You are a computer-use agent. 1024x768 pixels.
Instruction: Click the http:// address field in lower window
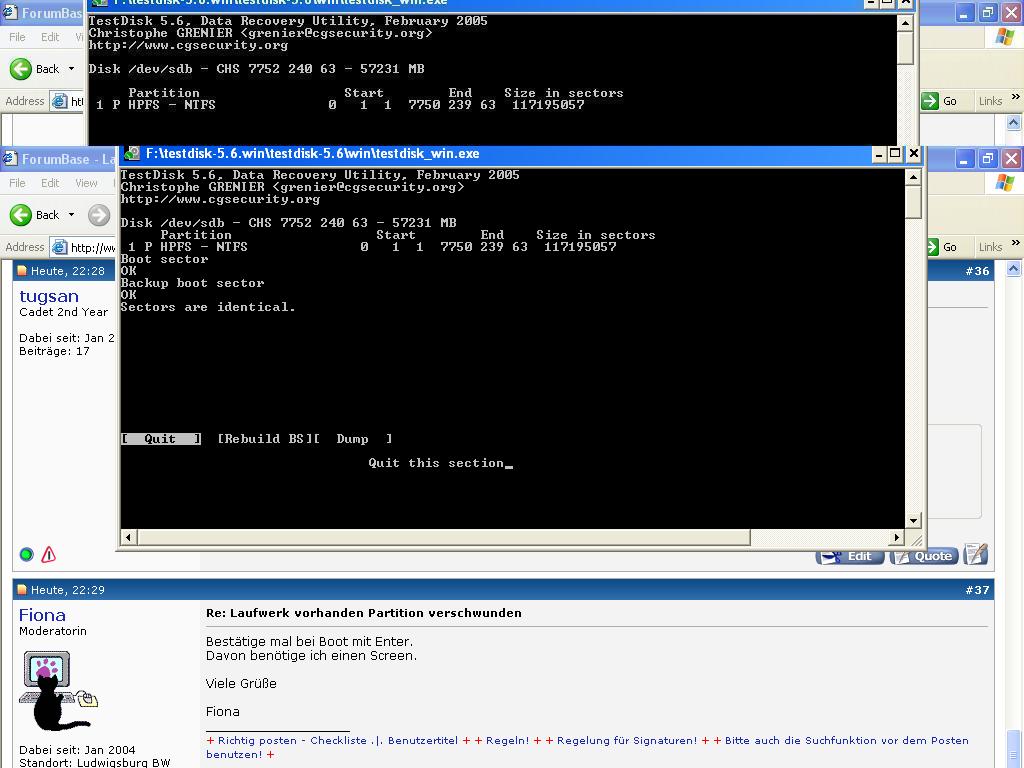click(x=93, y=248)
